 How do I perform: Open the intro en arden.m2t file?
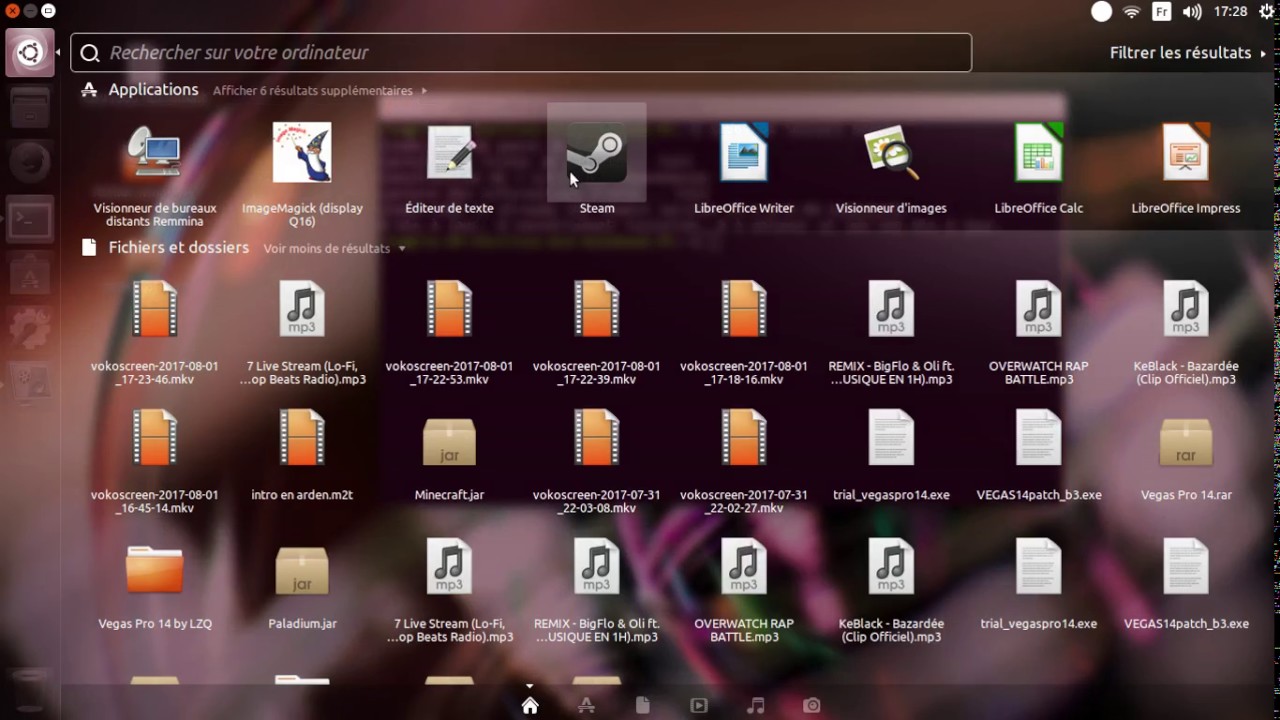click(302, 438)
